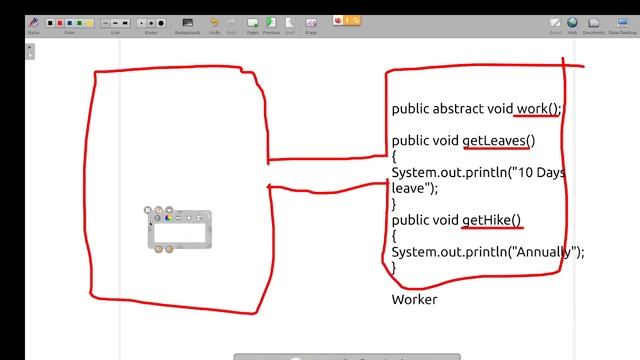
Task: Click the text leave");
Action: pos(415,189)
